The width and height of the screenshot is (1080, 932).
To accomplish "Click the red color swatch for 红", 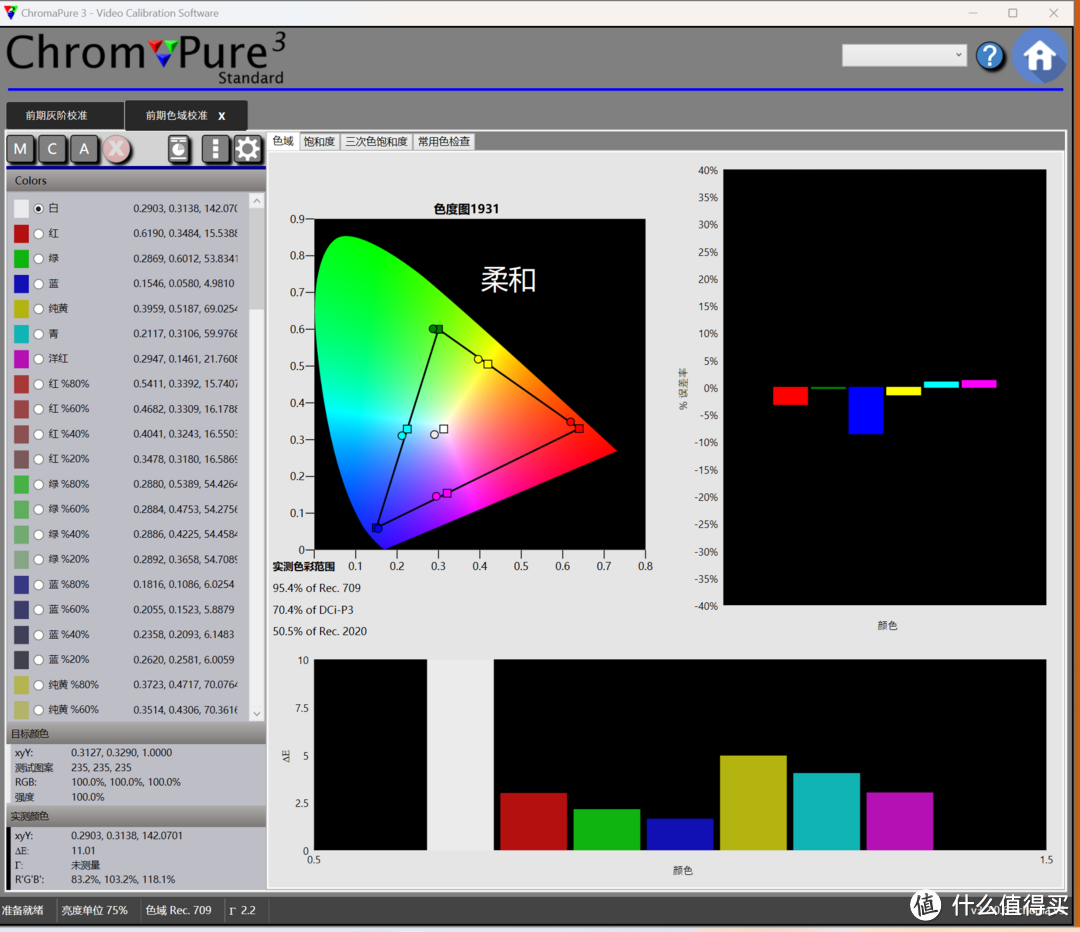I will pyautogui.click(x=21, y=234).
